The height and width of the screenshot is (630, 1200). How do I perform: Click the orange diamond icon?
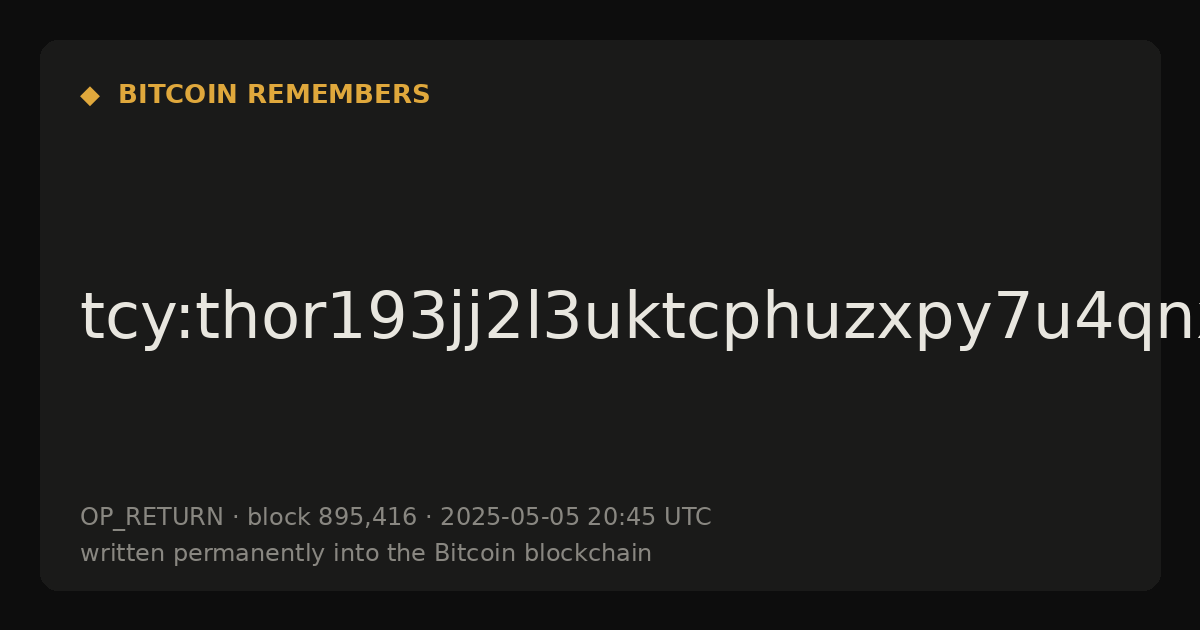point(90,96)
